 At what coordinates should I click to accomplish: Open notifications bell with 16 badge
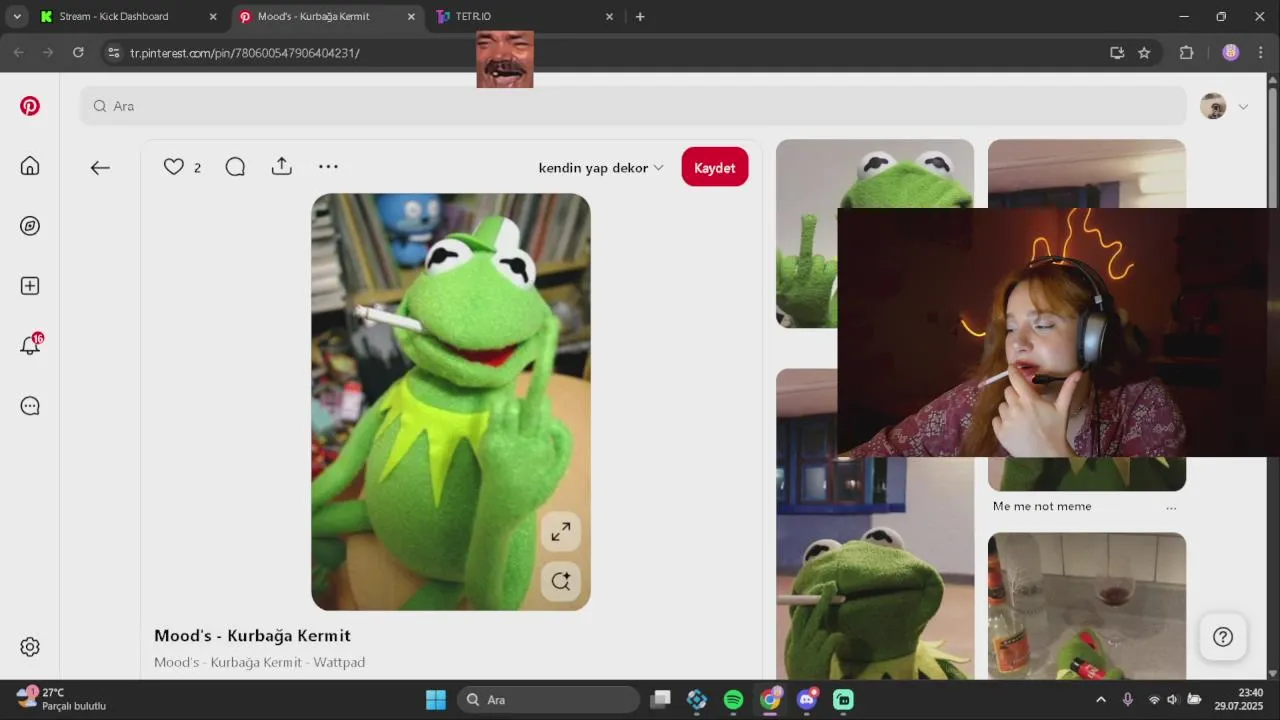pyautogui.click(x=31, y=345)
